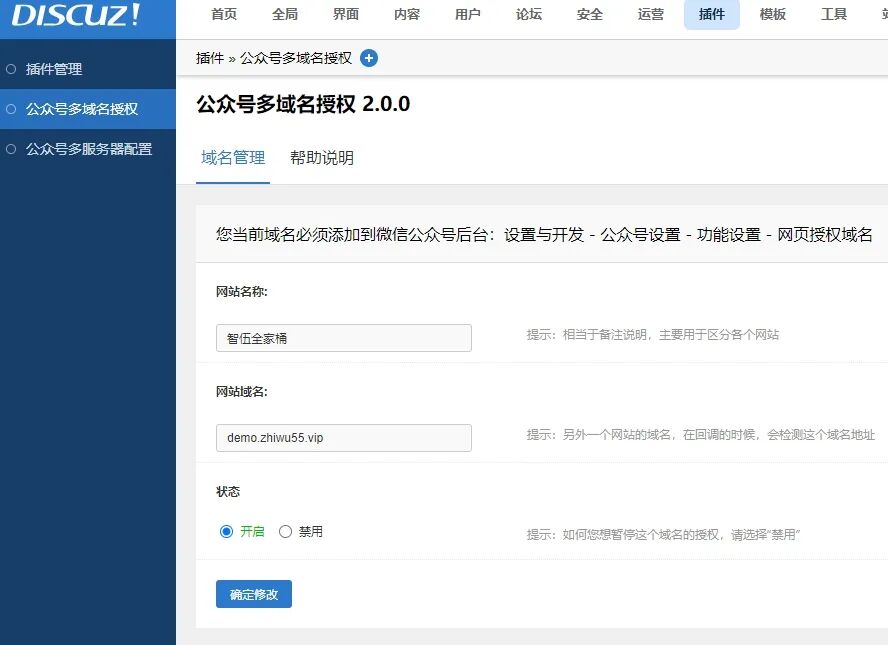Click the 网站域名 input containing demo.zhiwu55.vip
This screenshot has height=645, width=888.
pyautogui.click(x=343, y=437)
